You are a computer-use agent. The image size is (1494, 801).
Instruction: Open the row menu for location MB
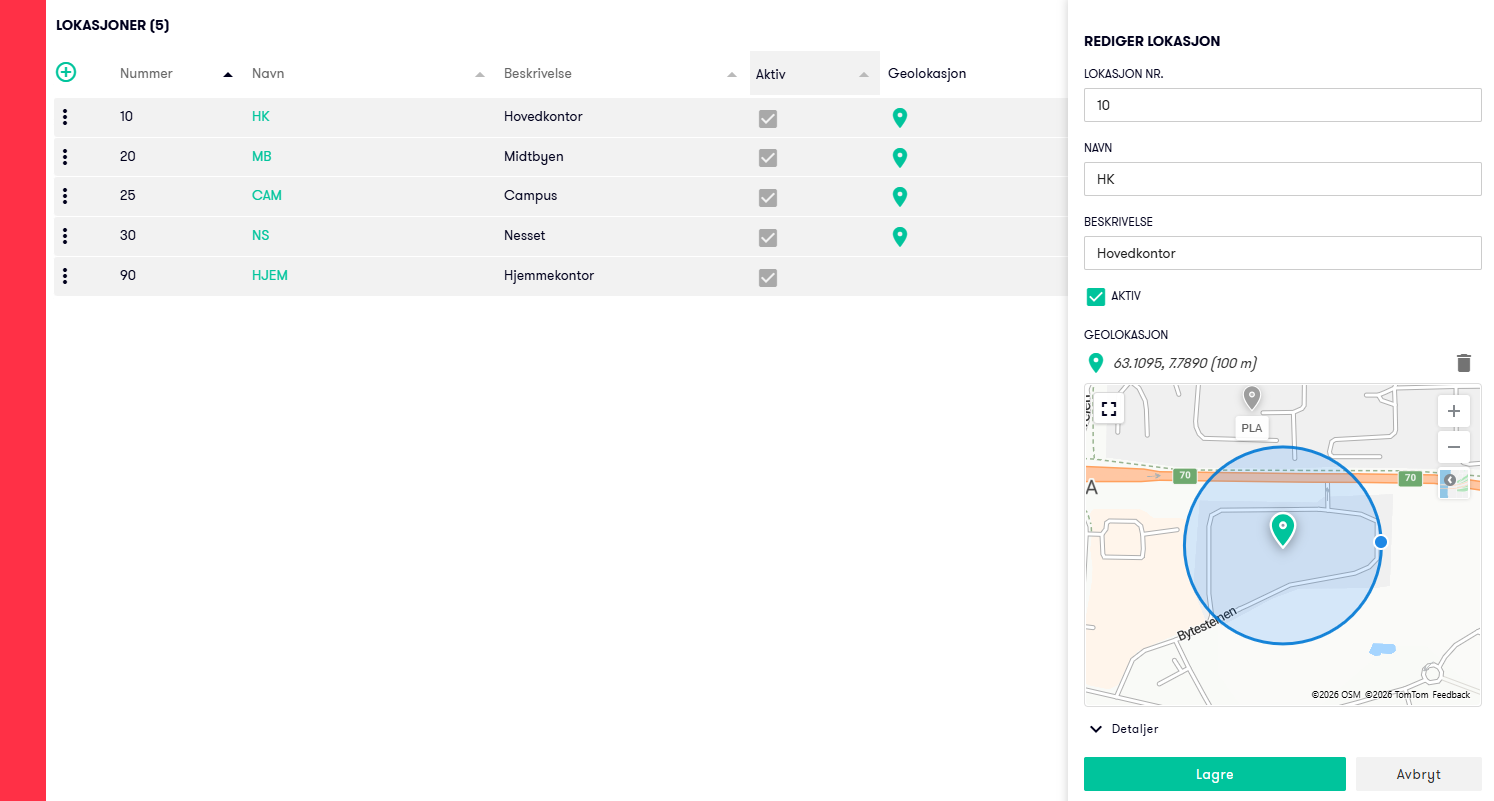pos(65,157)
